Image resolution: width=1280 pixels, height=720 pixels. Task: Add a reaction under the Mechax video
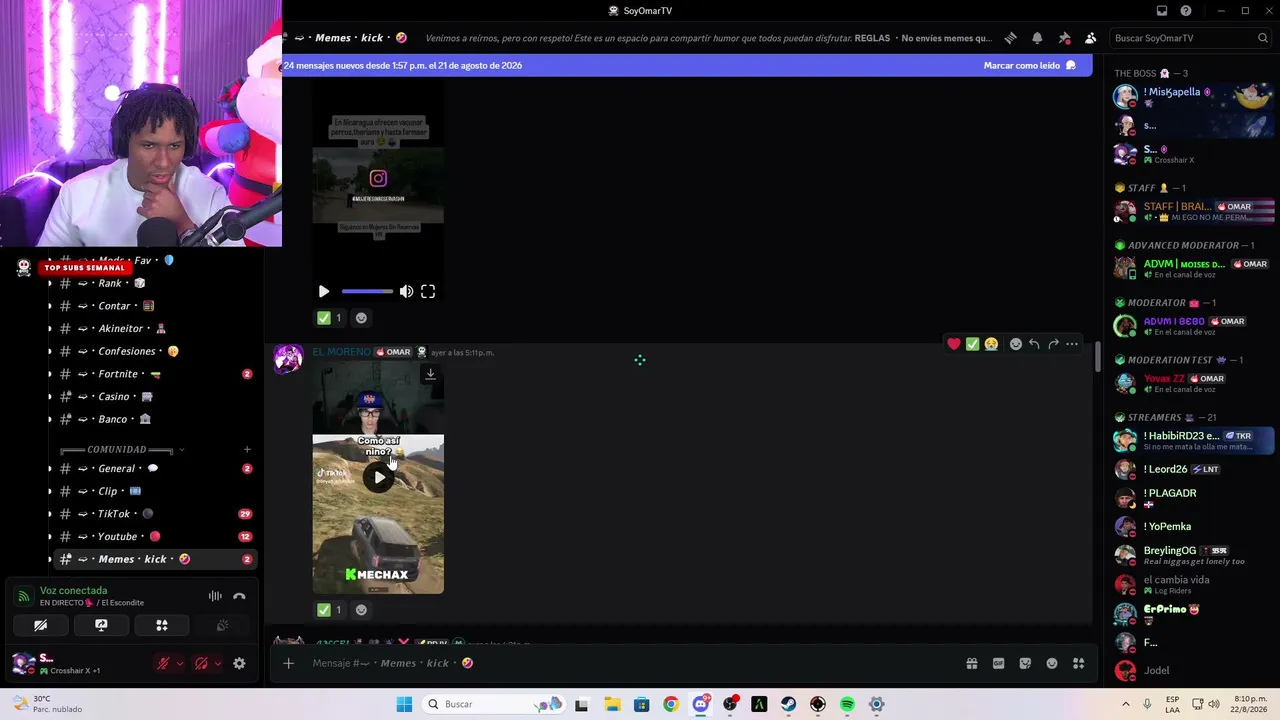pyautogui.click(x=361, y=610)
